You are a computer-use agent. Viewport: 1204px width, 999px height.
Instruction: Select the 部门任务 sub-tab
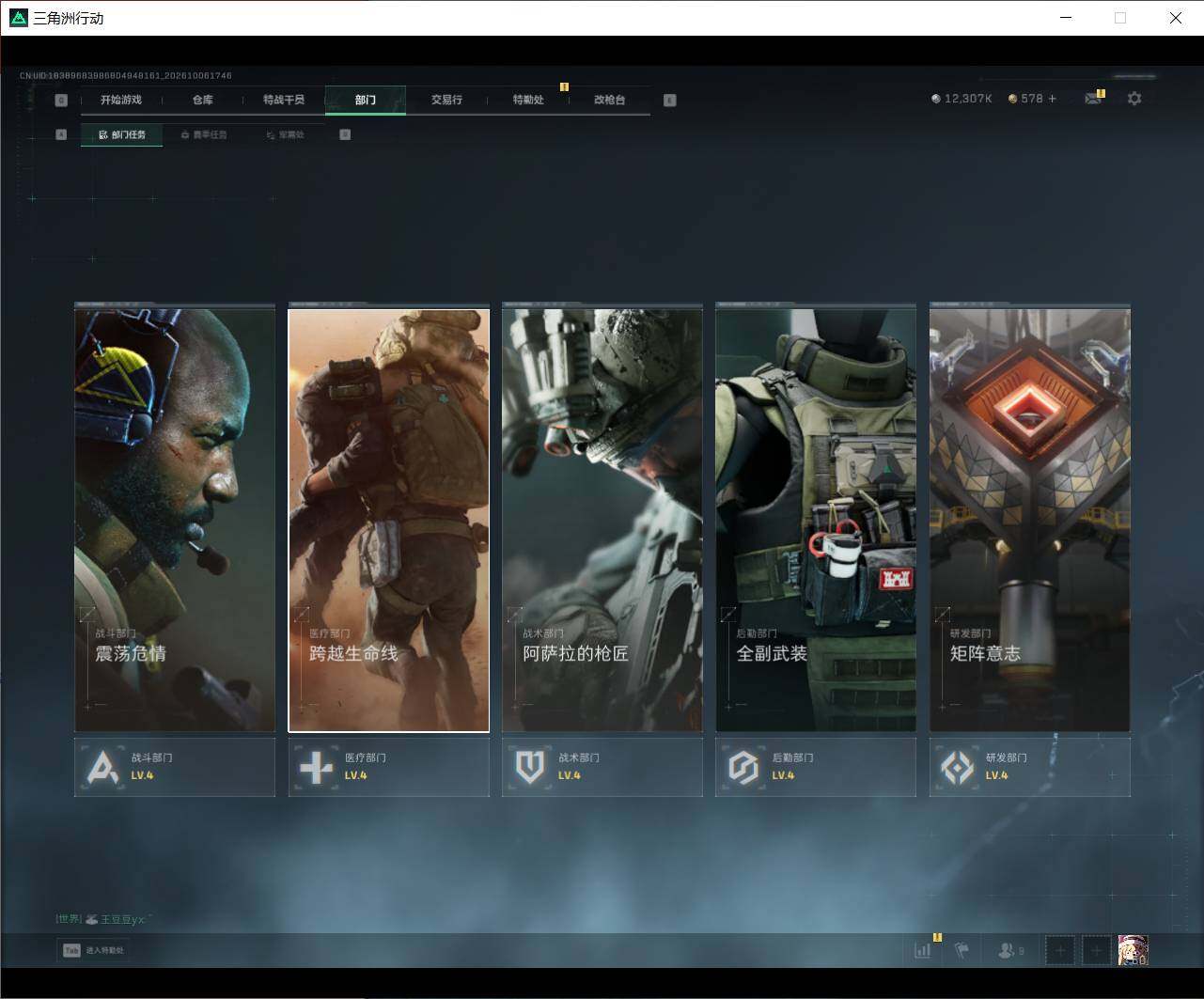pyautogui.click(x=122, y=134)
